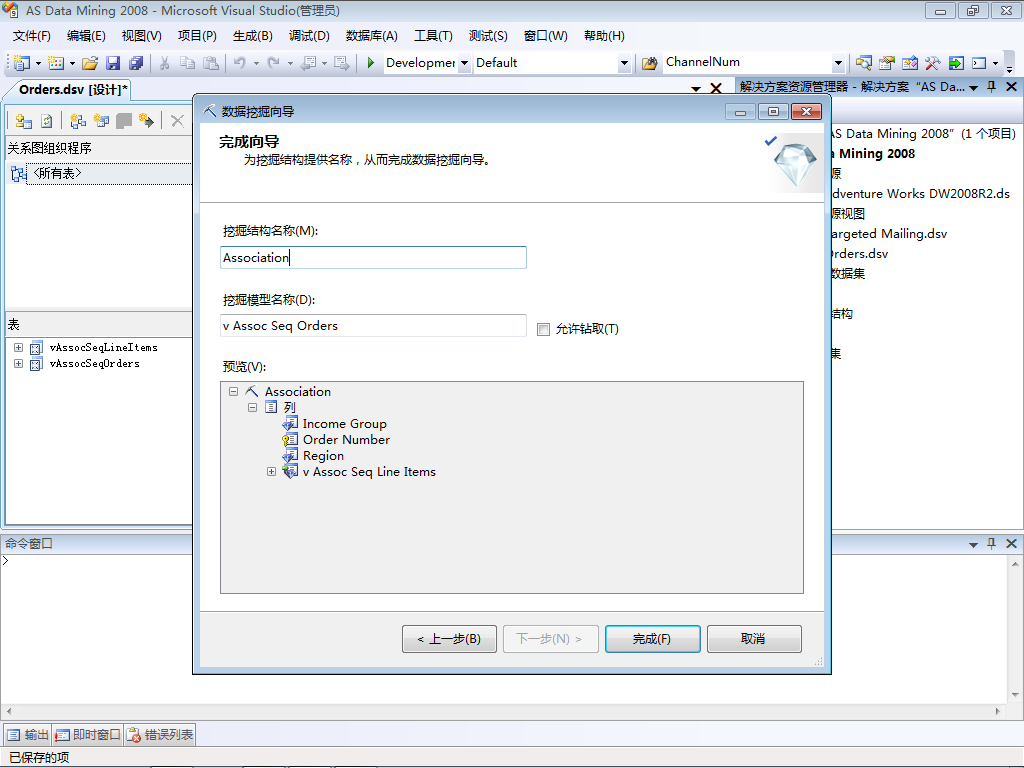1024x768 pixels.
Task: Open the 数据库(A) menu
Action: click(x=372, y=36)
